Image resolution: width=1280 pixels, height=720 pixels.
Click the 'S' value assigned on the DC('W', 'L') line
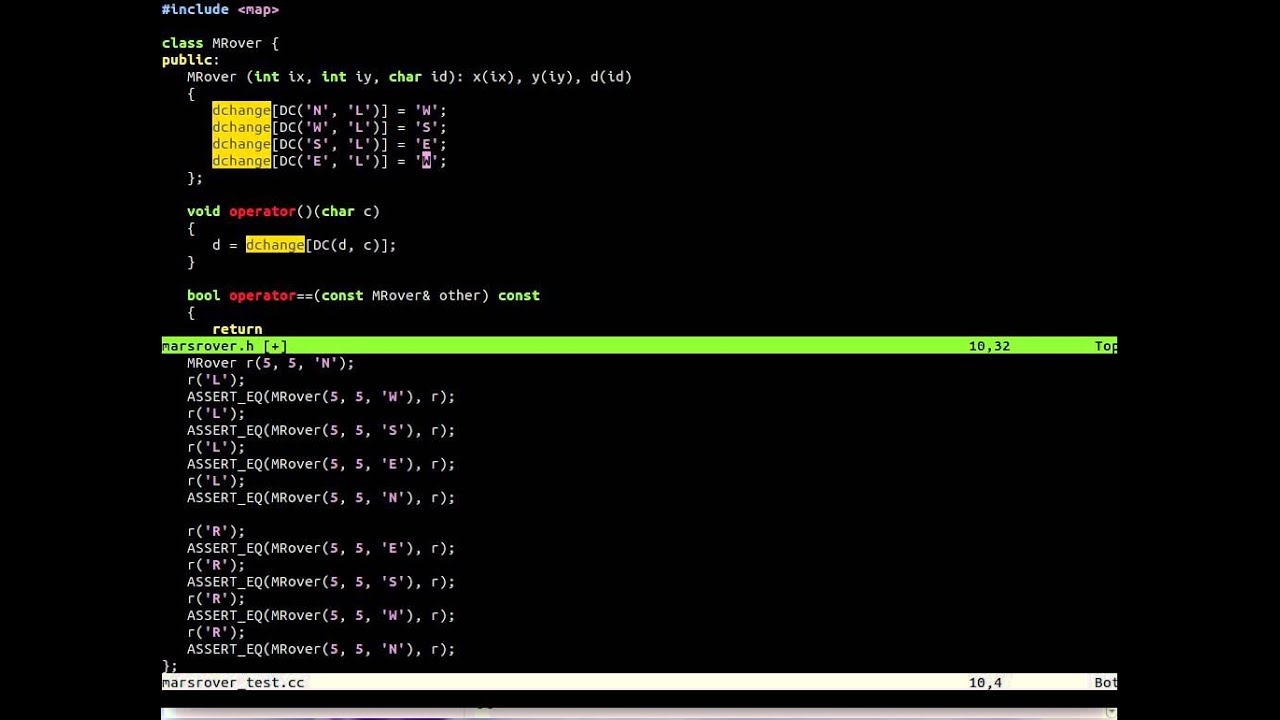pos(426,127)
